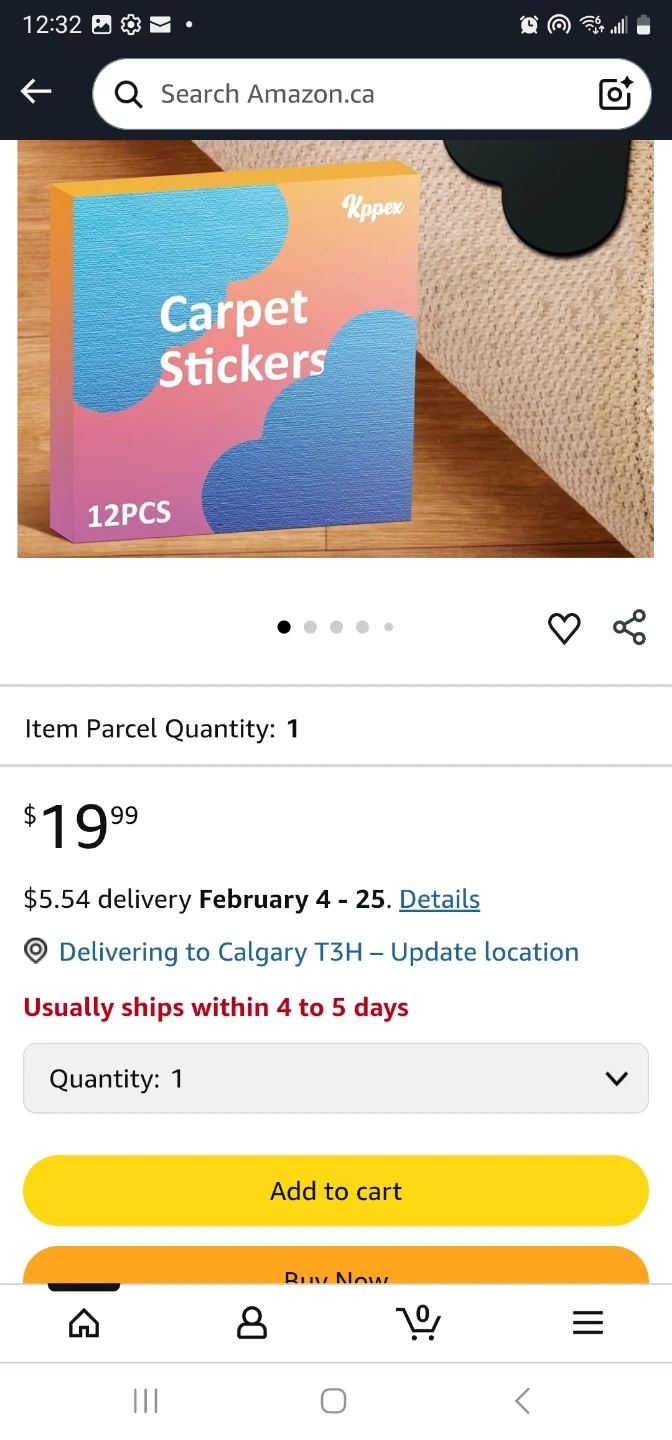Open the hamburger menu

pos(588,1323)
